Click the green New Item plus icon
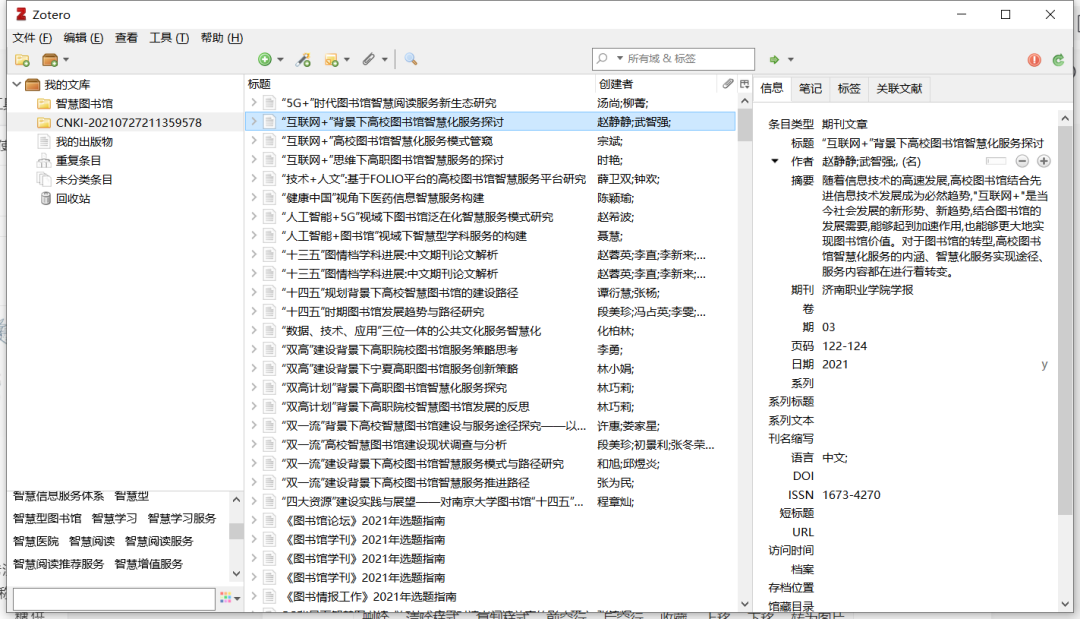Image resolution: width=1080 pixels, height=619 pixels. click(x=264, y=60)
